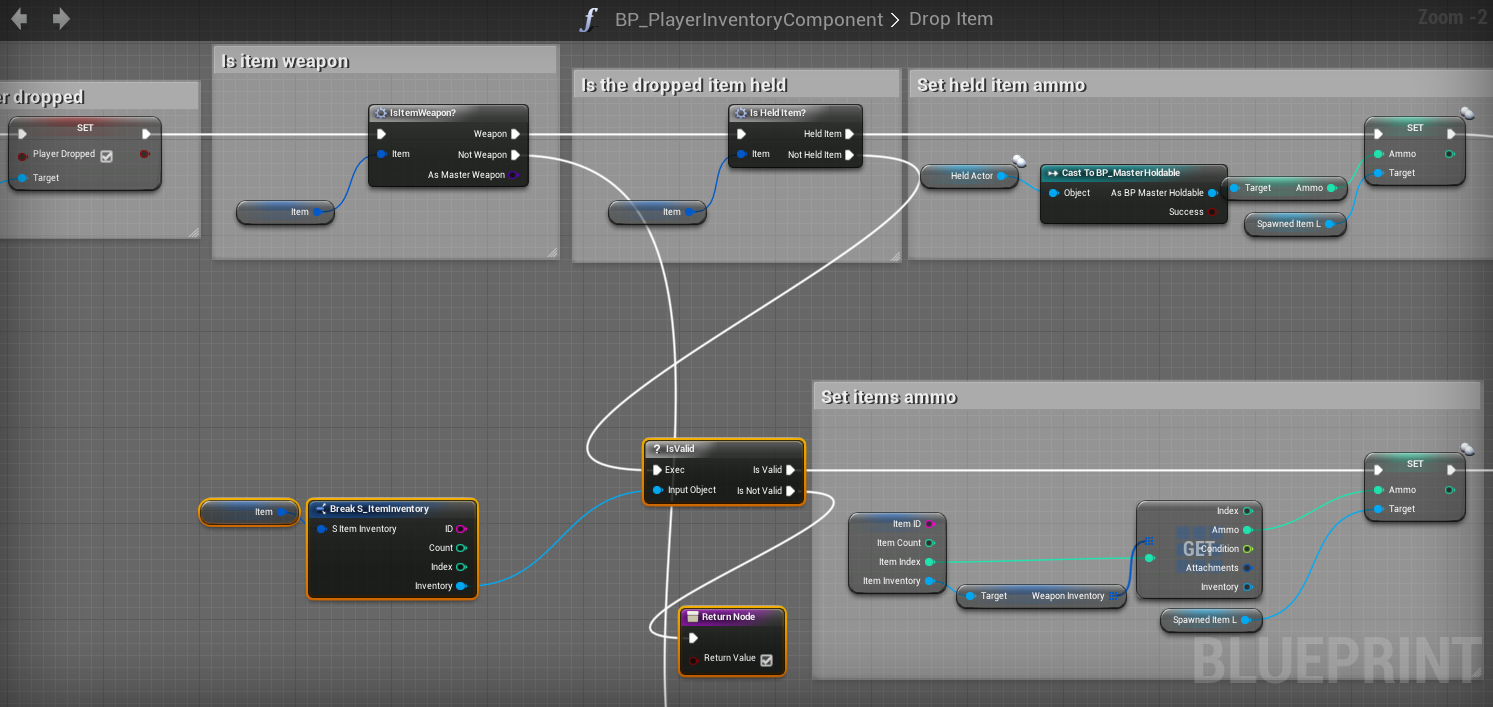Click the Return Node icon
The height and width of the screenshot is (707, 1493).
692,617
